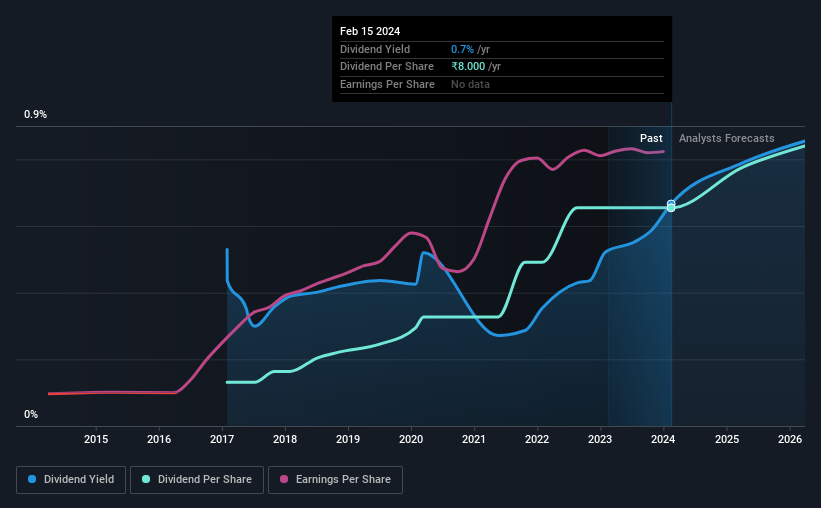Toggle the Dividend Yield legend series

point(71,480)
